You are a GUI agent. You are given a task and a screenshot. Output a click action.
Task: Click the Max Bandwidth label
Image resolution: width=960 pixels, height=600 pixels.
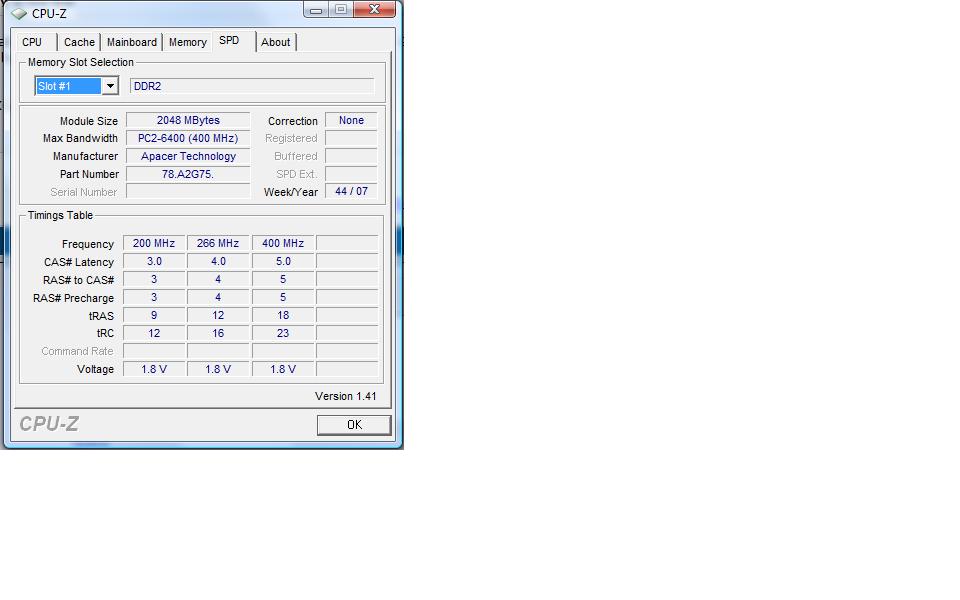[80, 138]
